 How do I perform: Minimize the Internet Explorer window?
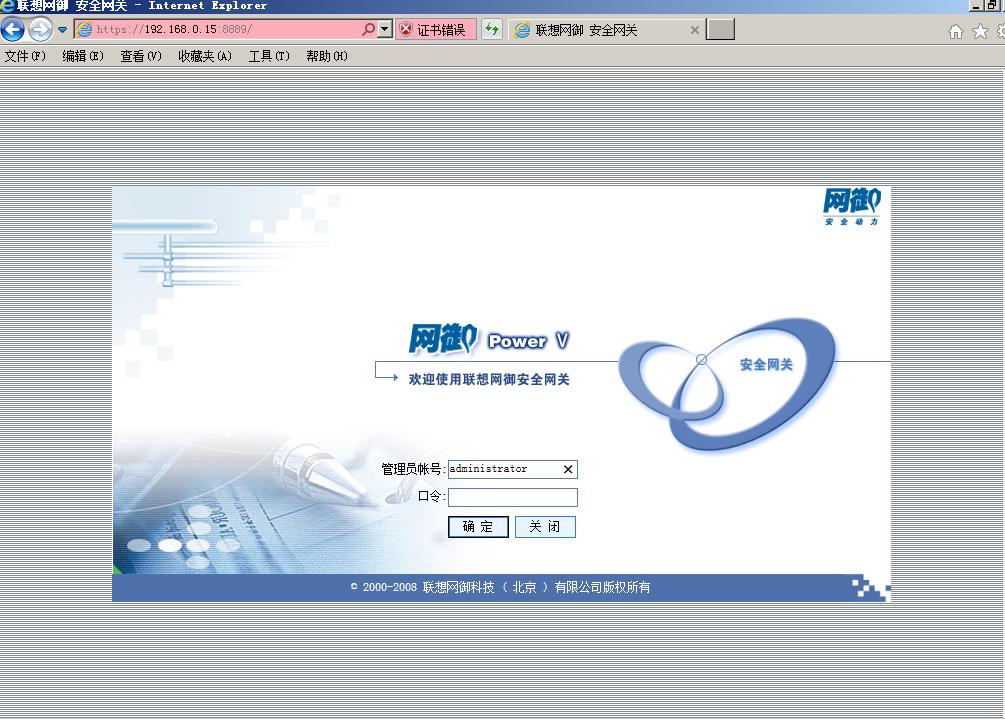tap(976, 6)
